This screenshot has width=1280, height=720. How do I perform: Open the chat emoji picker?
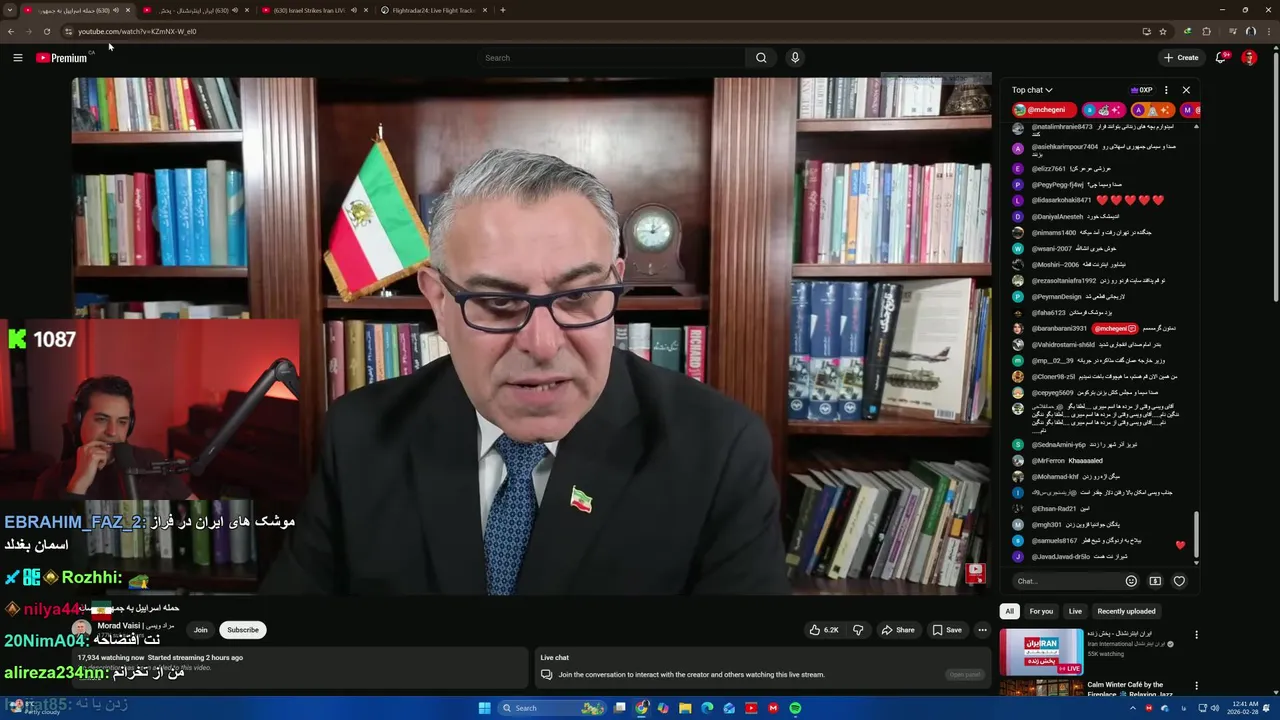coord(1131,581)
